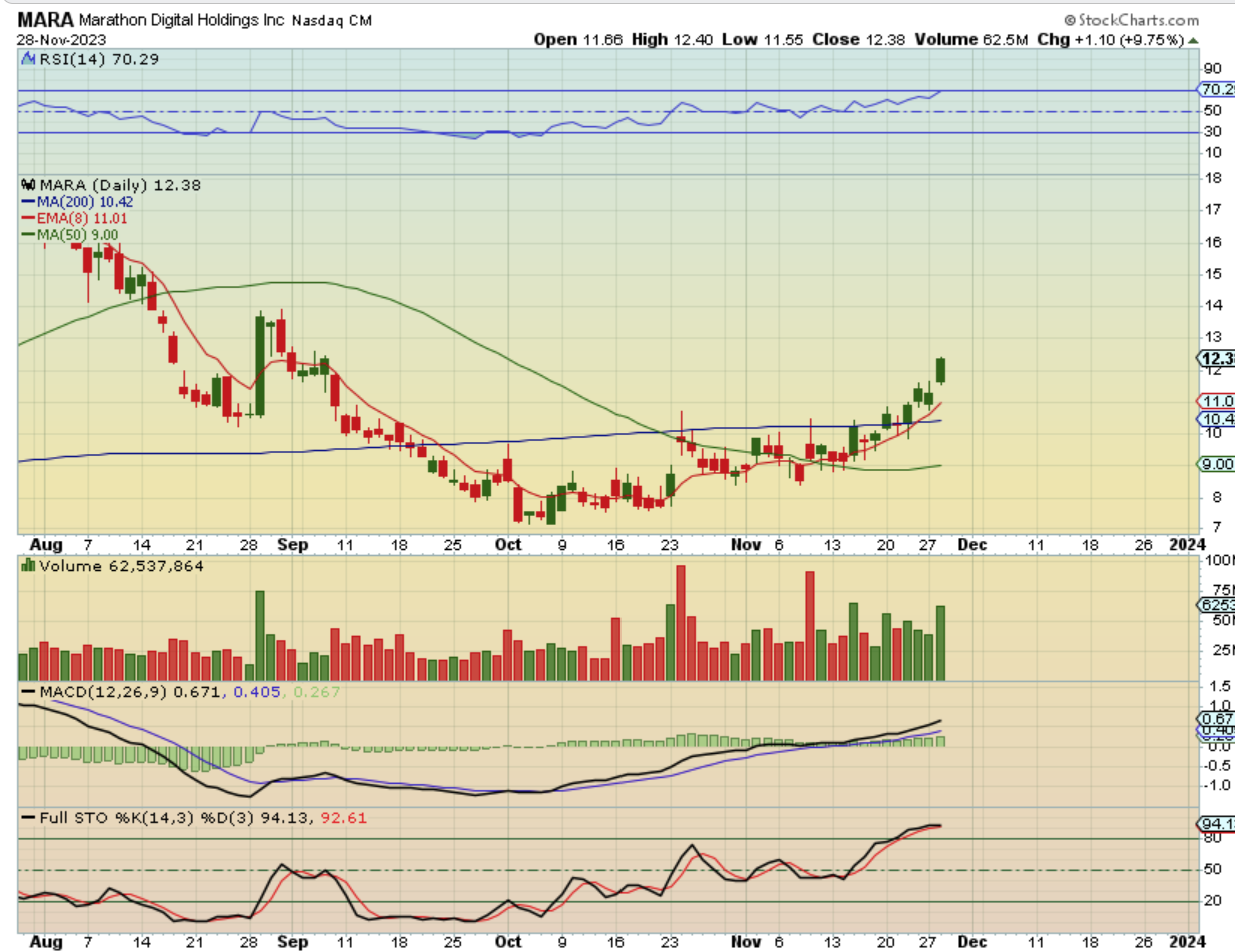Click the right-edge RSI value tag reading 70.2
This screenshot has height=951, width=1236.
tap(1216, 89)
